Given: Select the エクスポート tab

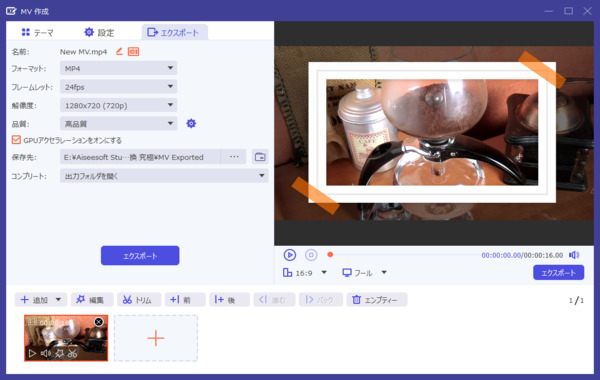Looking at the screenshot, I should [174, 33].
